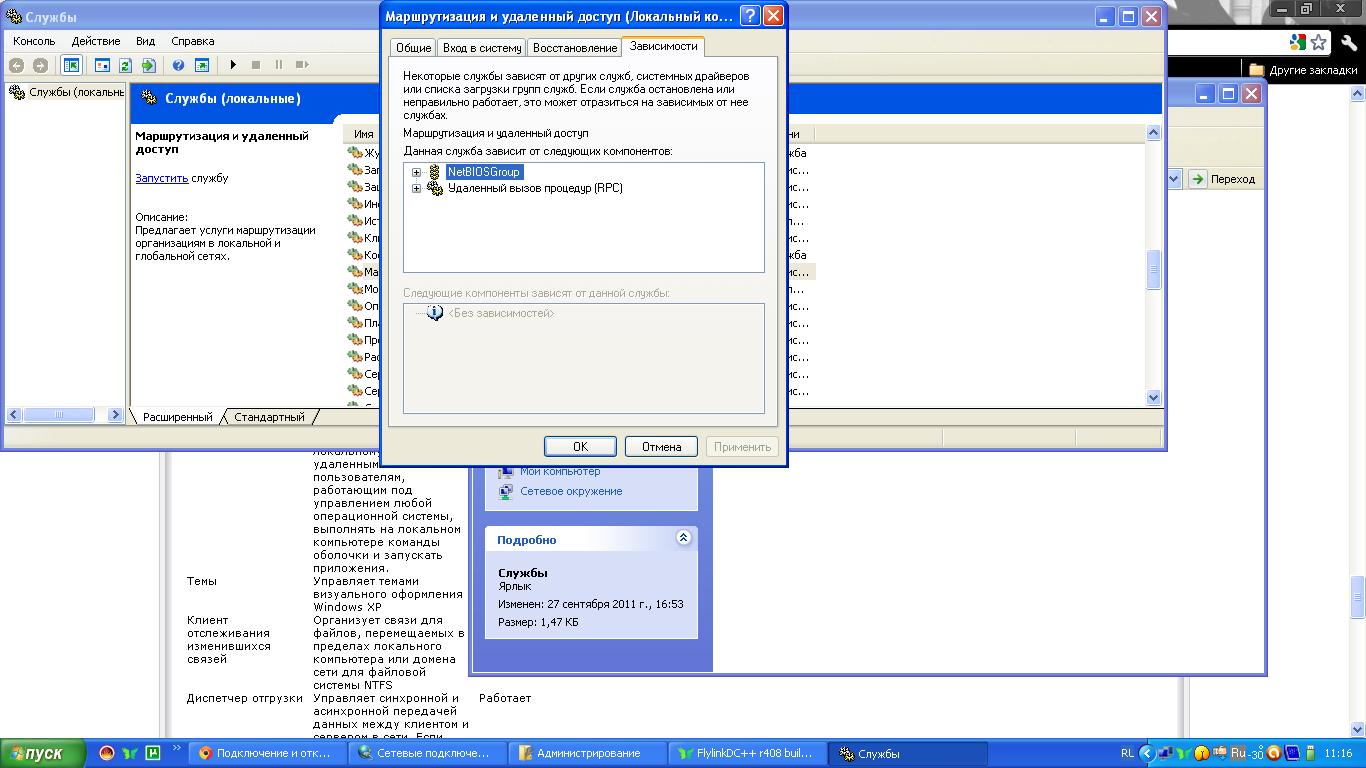Viewport: 1366px width, 768px height.
Task: Click the Сетевое окружение link
Action: (571, 491)
